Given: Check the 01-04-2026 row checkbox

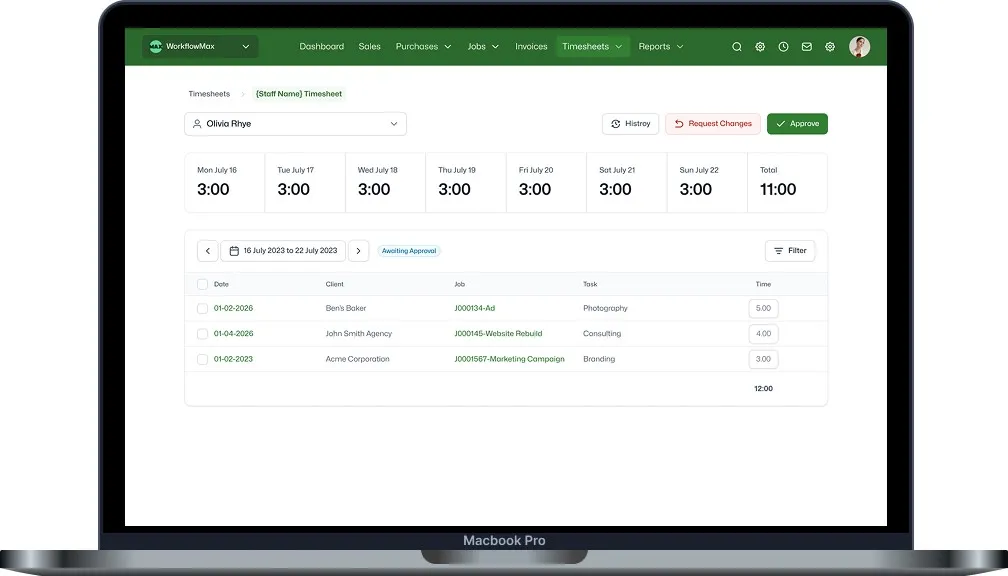Looking at the screenshot, I should pos(202,334).
